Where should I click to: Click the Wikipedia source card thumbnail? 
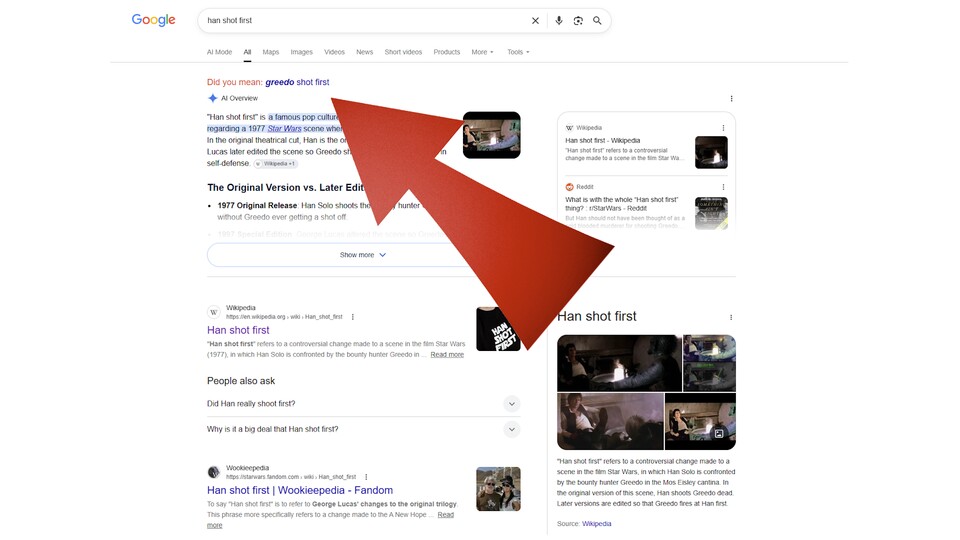[x=711, y=152]
